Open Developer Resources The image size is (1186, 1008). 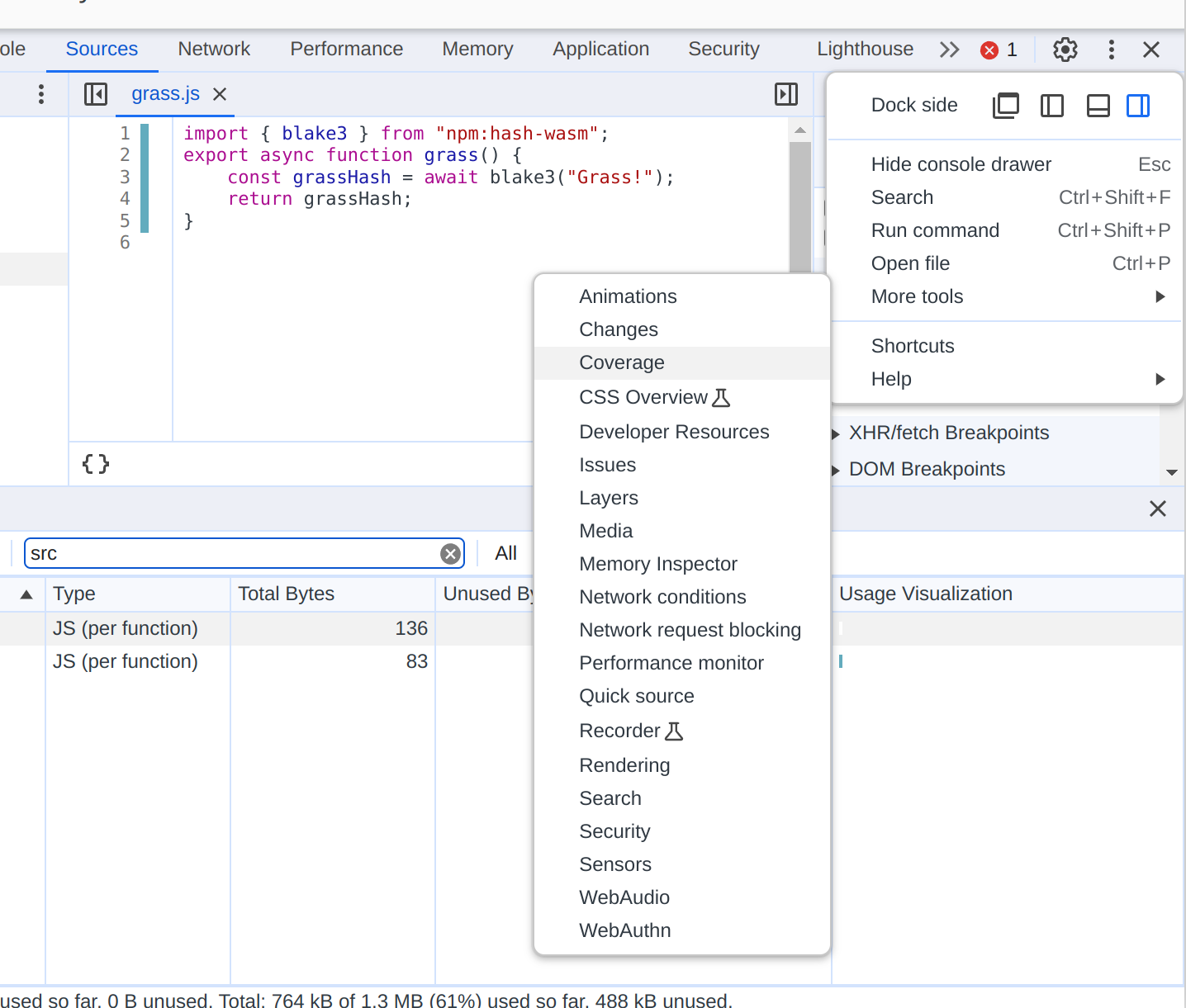[682, 432]
